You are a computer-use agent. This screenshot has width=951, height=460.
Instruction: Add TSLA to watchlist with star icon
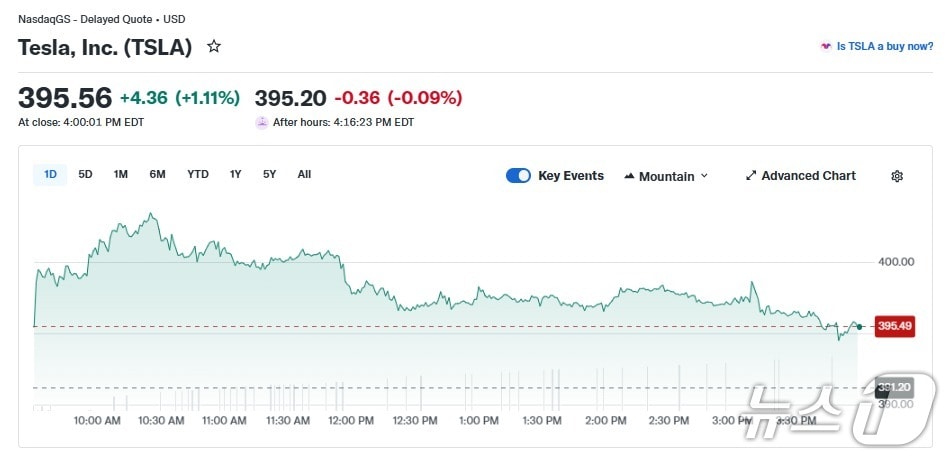pos(213,46)
